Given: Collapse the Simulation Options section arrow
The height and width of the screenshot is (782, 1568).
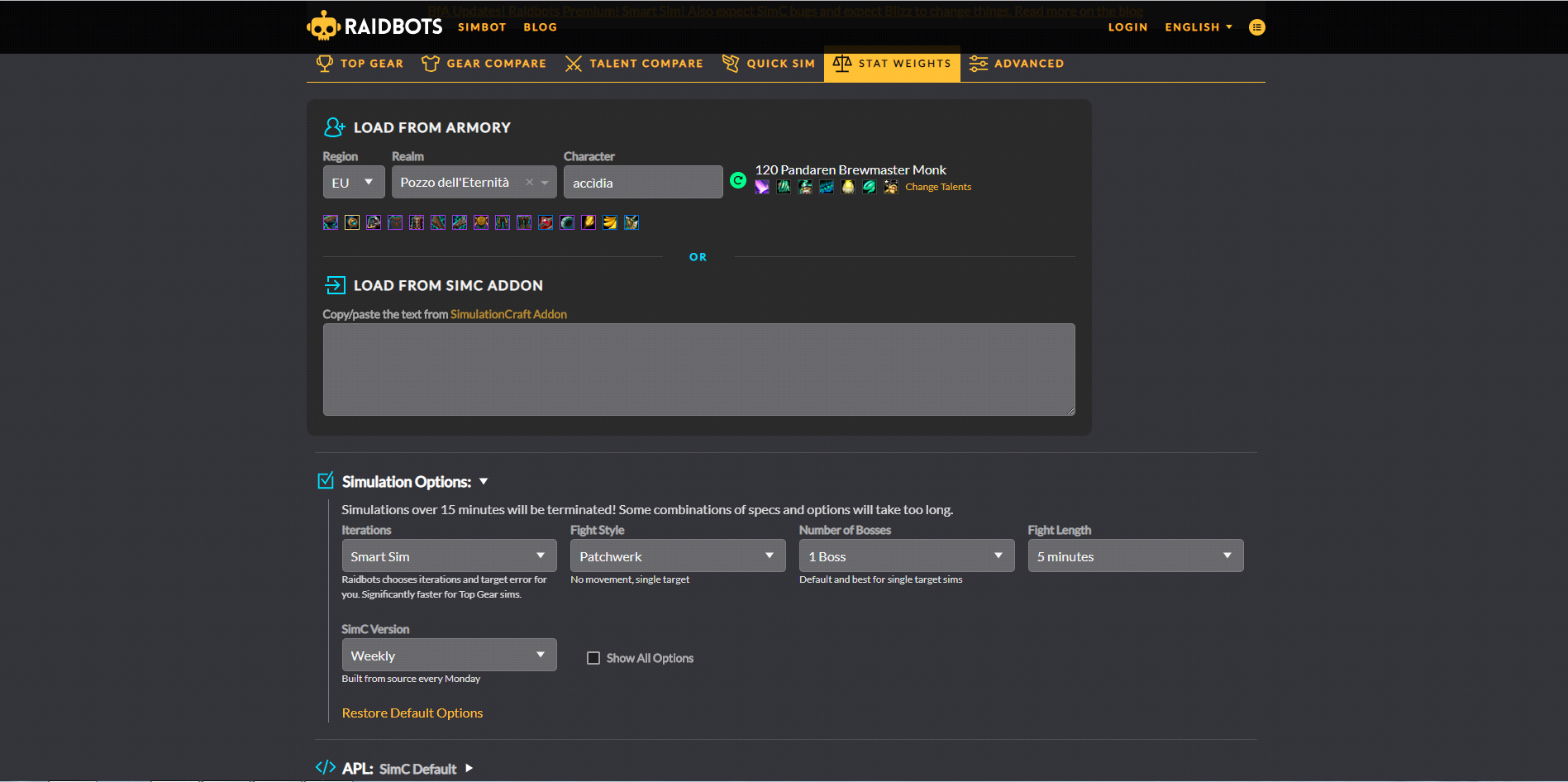Looking at the screenshot, I should coord(484,481).
